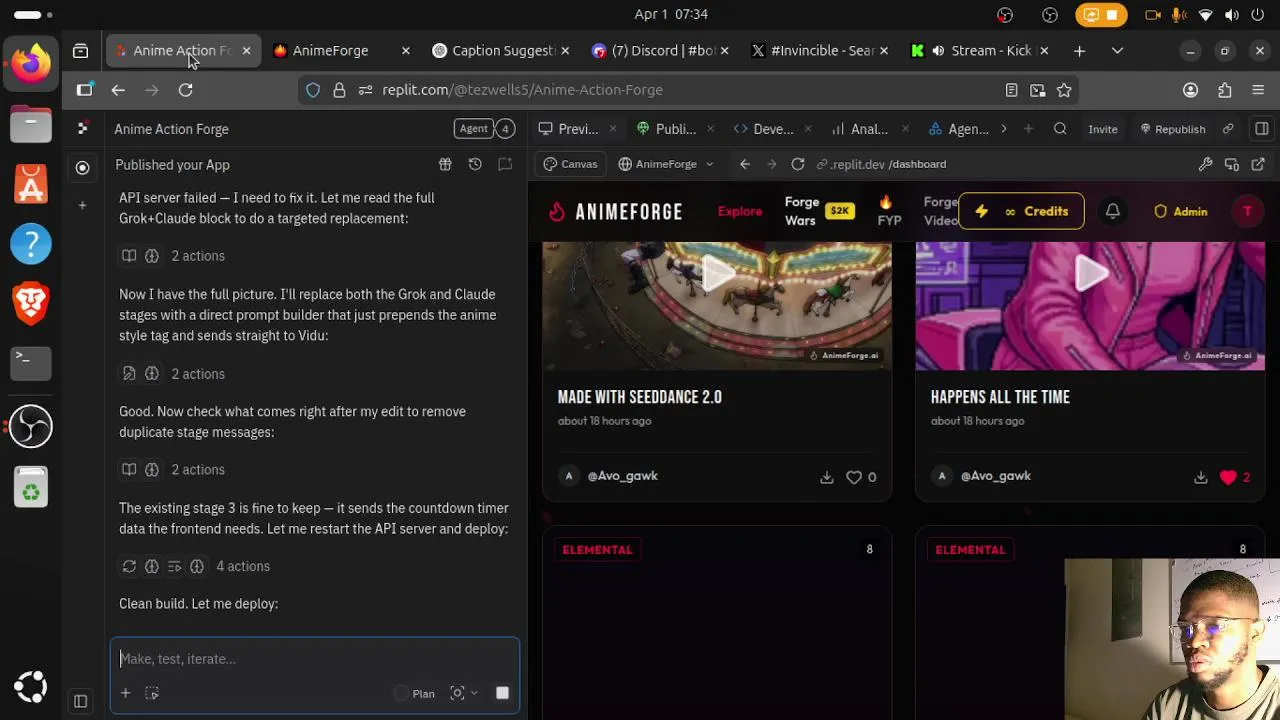Screen dimensions: 1280x720
Task: Open browser tabs list icon at top left
Action: point(81,50)
